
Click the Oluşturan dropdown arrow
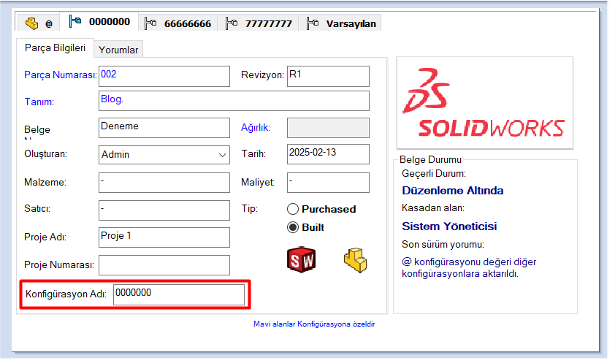(x=222, y=155)
